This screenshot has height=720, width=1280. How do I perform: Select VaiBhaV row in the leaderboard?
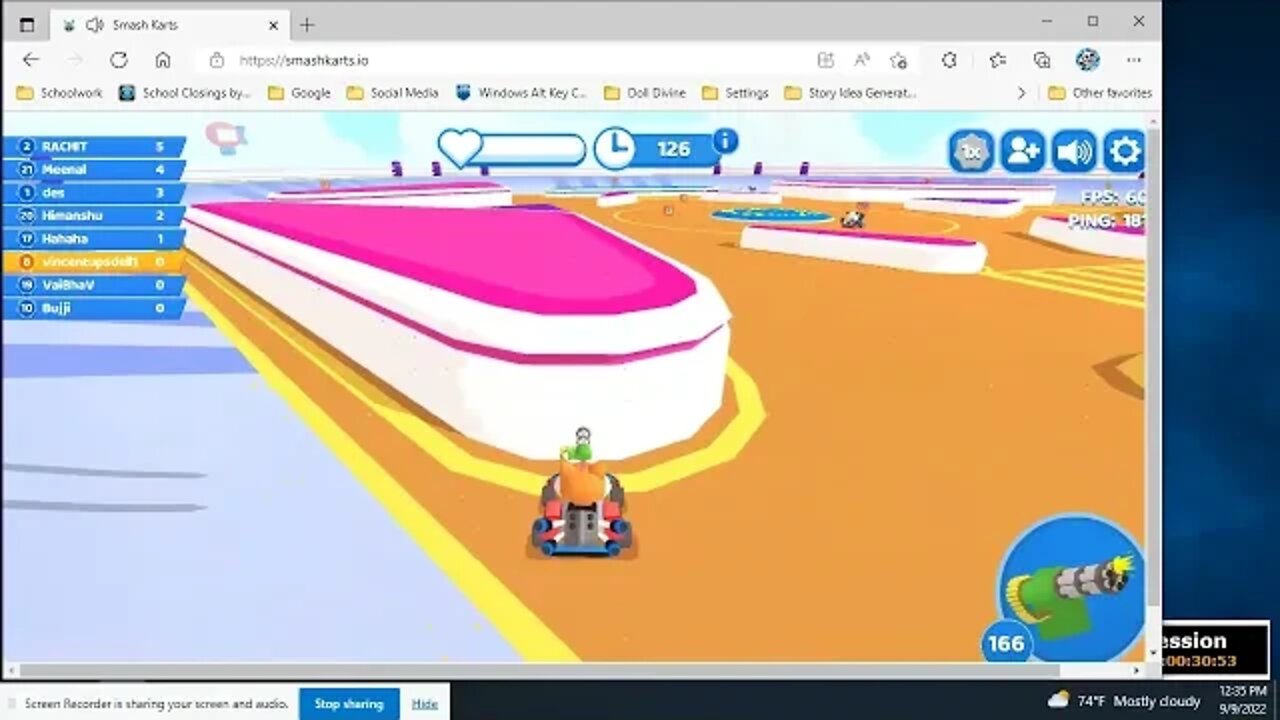(x=94, y=284)
